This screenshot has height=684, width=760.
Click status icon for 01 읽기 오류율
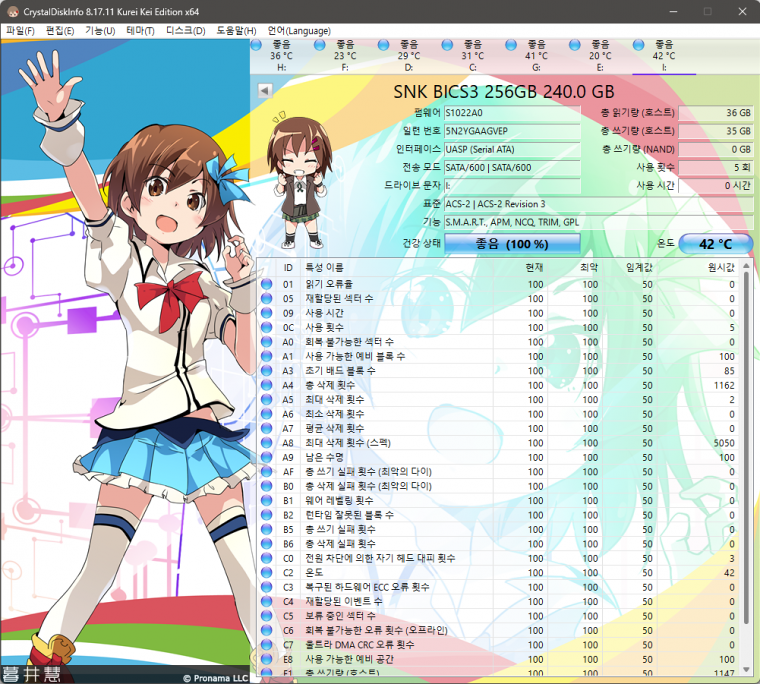tap(267, 284)
